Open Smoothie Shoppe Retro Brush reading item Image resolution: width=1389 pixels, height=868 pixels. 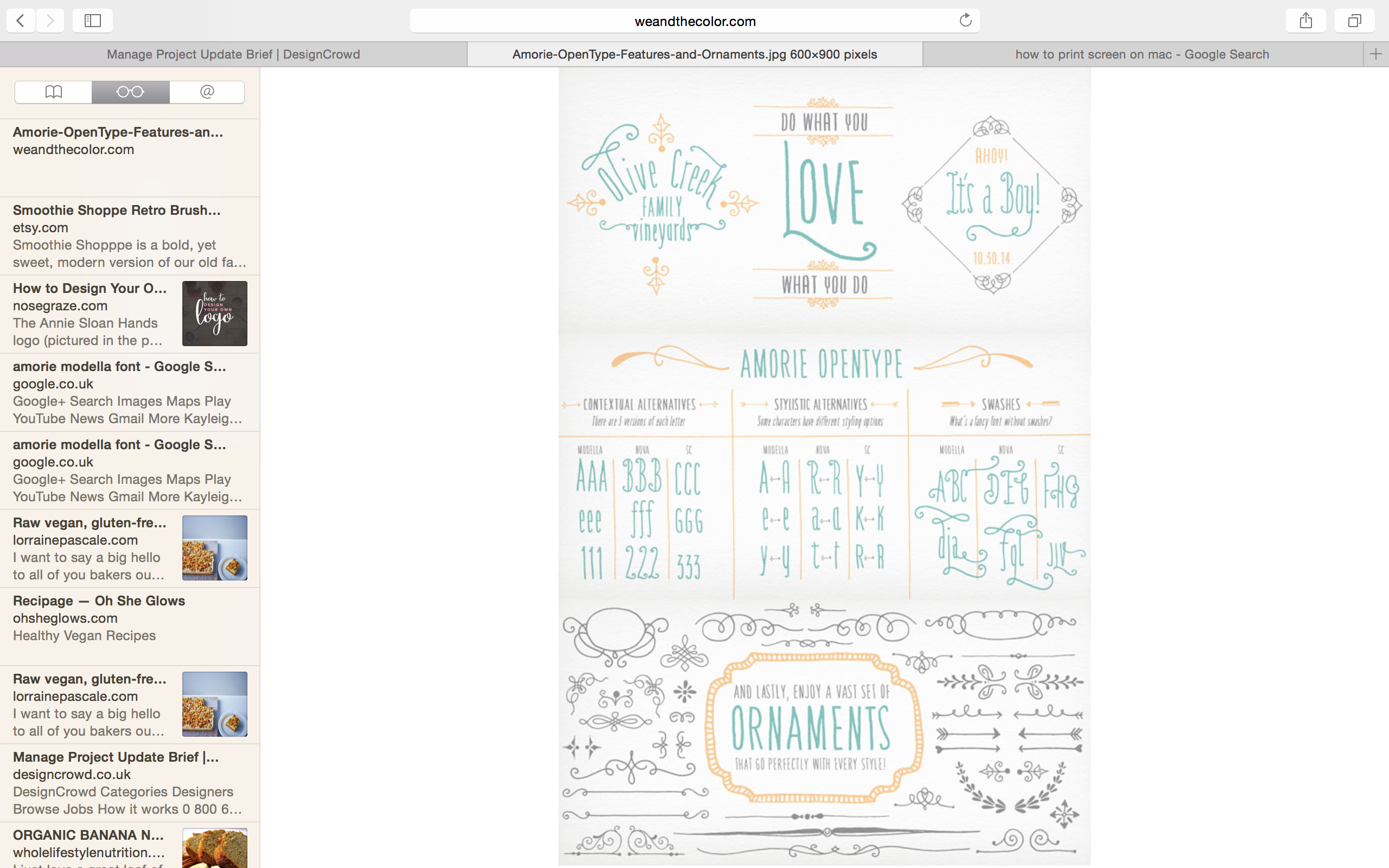tap(130, 236)
